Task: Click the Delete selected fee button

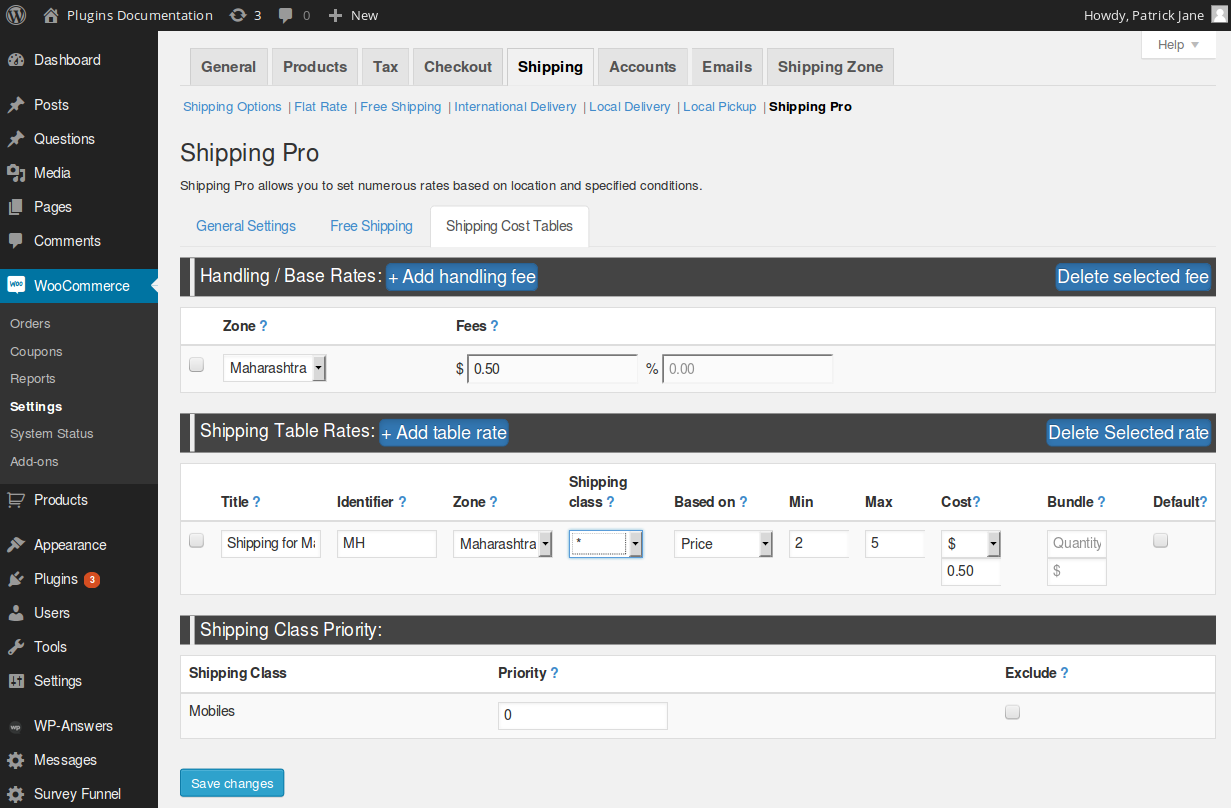Action: 1133,277
